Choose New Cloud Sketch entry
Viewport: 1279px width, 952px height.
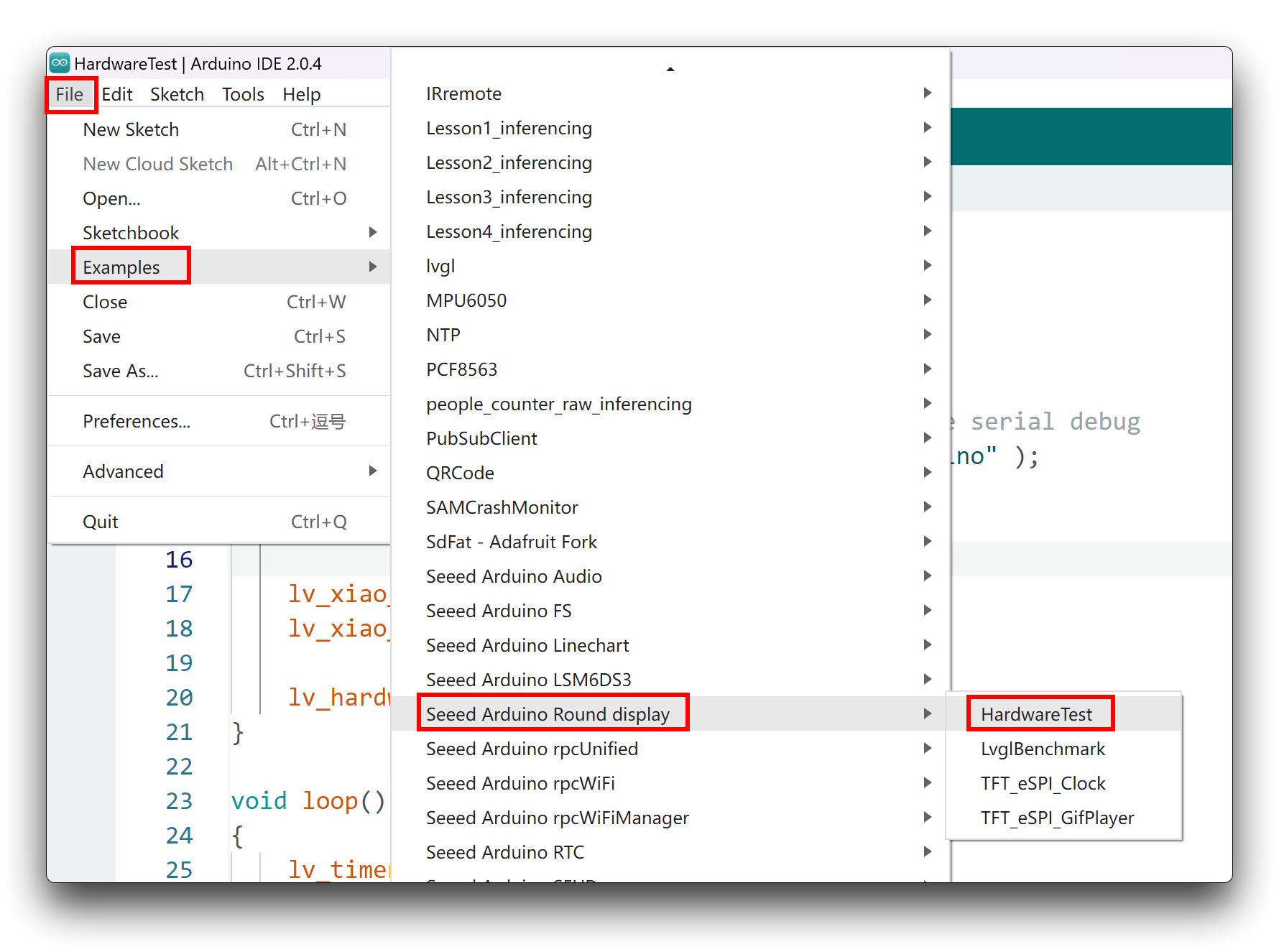pos(219,164)
